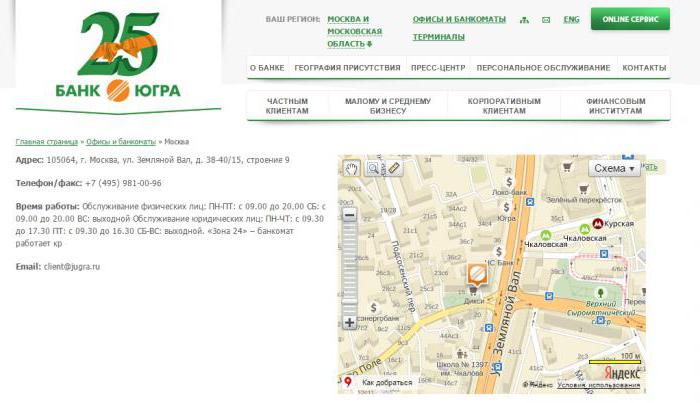Click the Дикси shopping cart icon
The height and width of the screenshot is (403, 700).
(474, 292)
